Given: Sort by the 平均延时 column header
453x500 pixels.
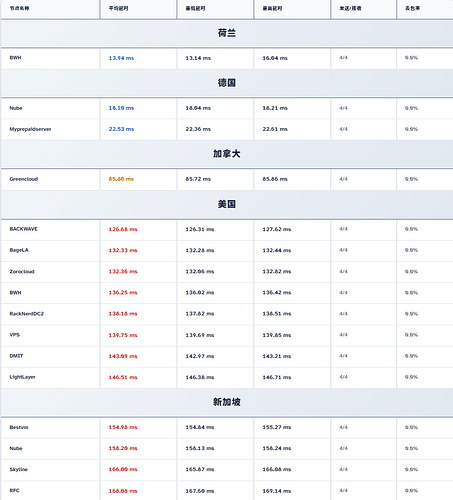Looking at the screenshot, I should pyautogui.click(x=118, y=8).
